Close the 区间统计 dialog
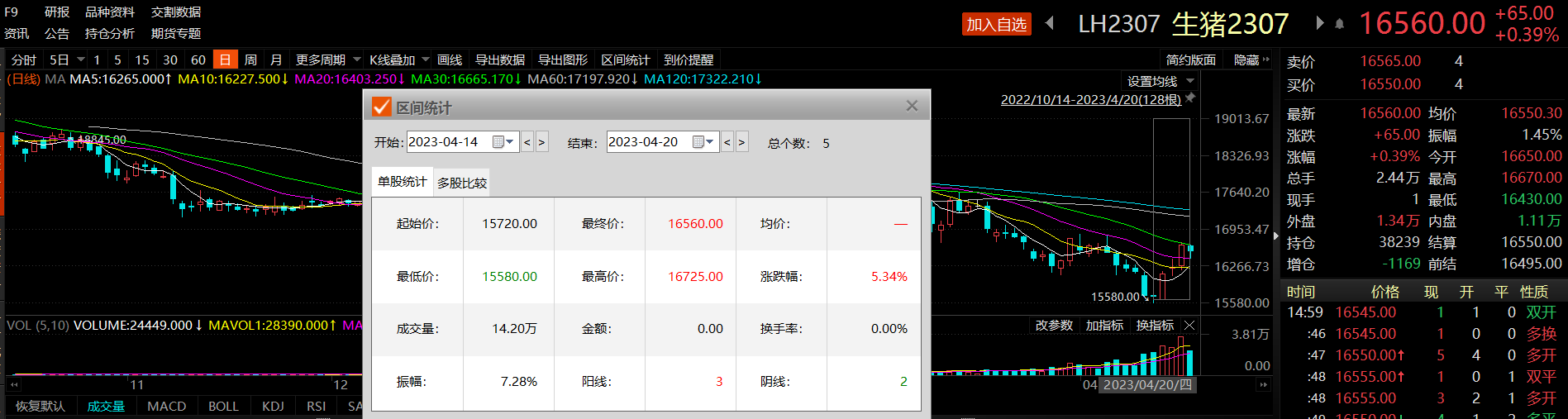Viewport: 1568px width, 419px height. coord(912,106)
